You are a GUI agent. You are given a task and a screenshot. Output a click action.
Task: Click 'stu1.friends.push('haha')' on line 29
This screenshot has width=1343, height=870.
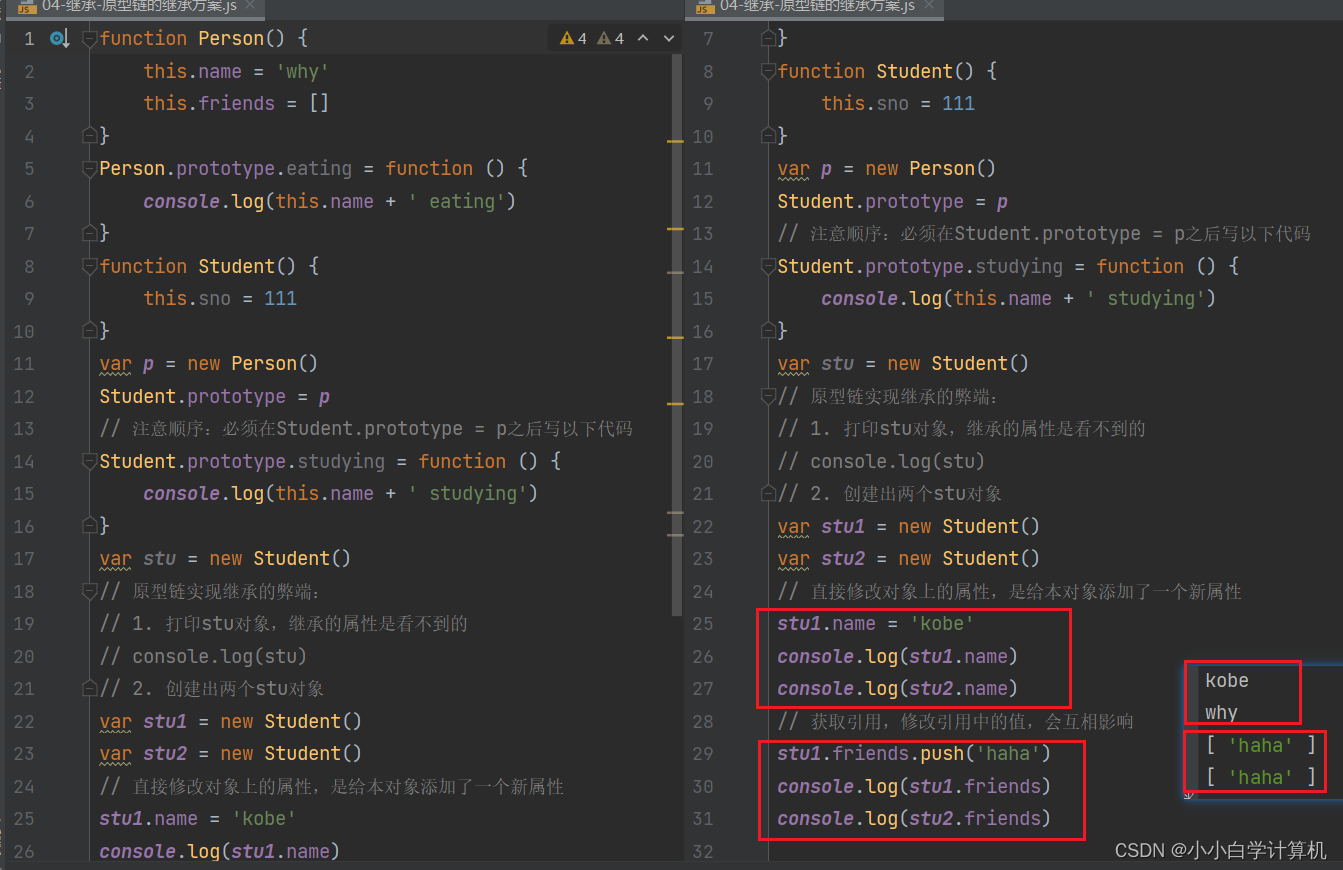914,753
